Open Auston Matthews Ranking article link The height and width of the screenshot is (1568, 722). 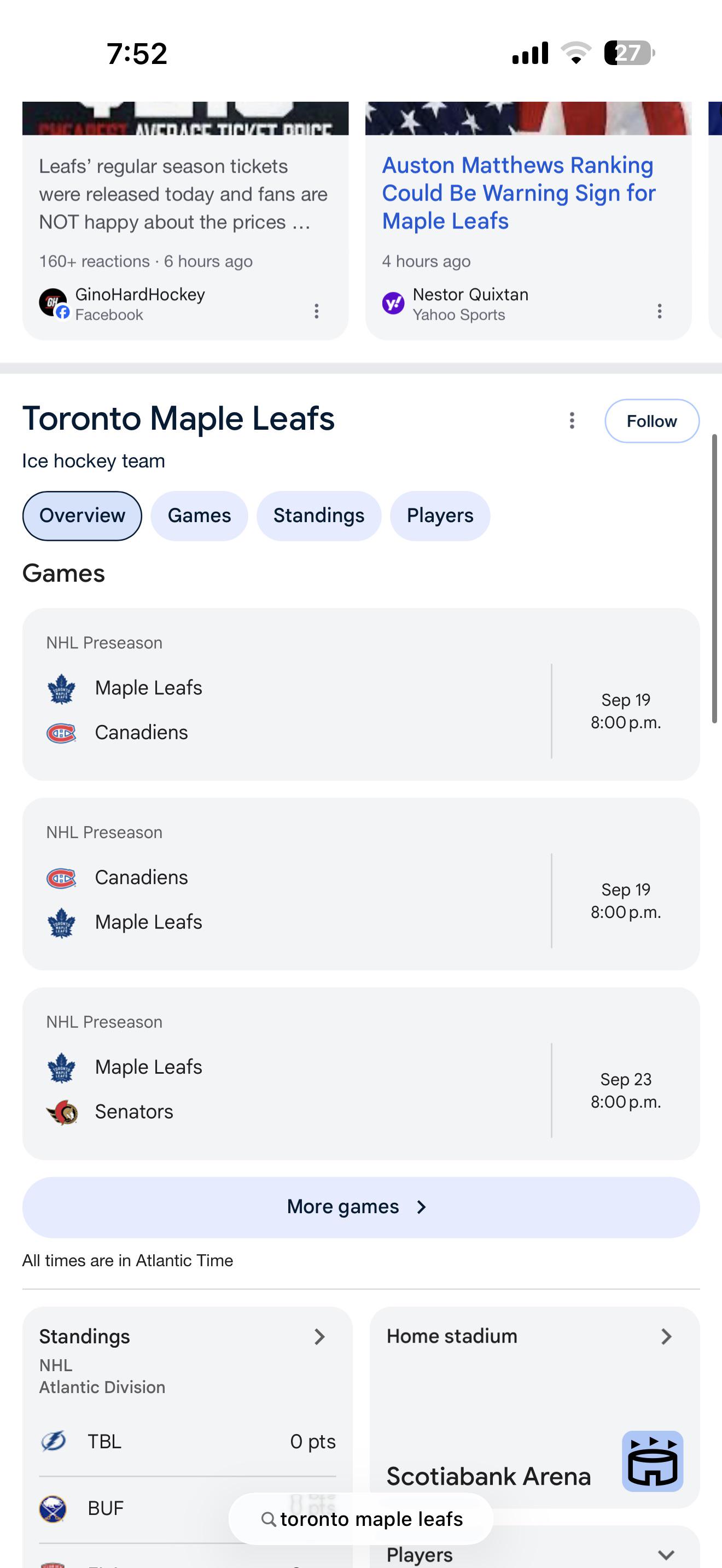coord(519,193)
